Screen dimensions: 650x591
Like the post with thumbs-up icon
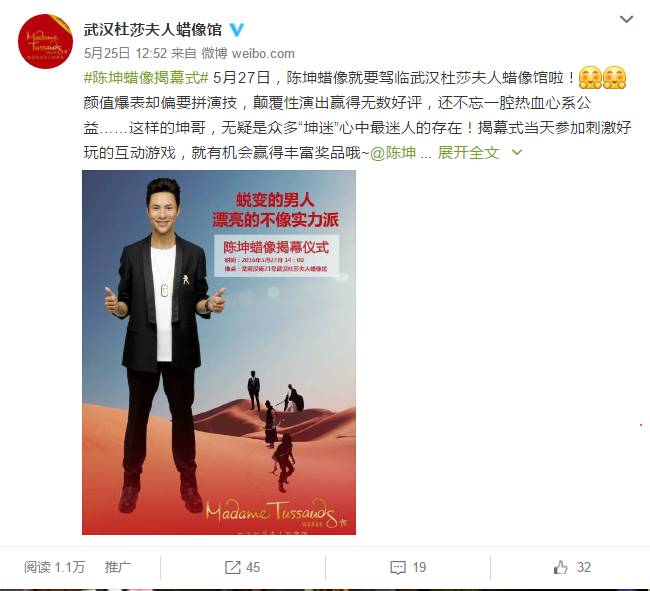click(x=560, y=567)
